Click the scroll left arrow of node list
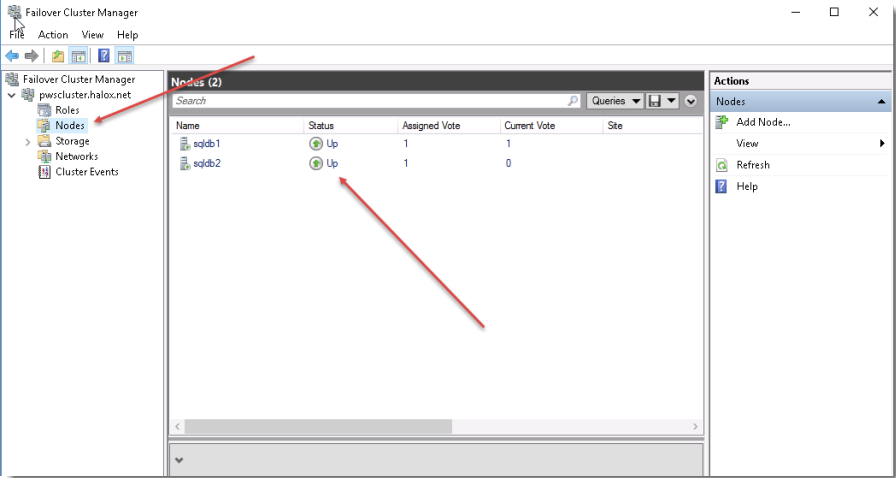 pos(178,427)
